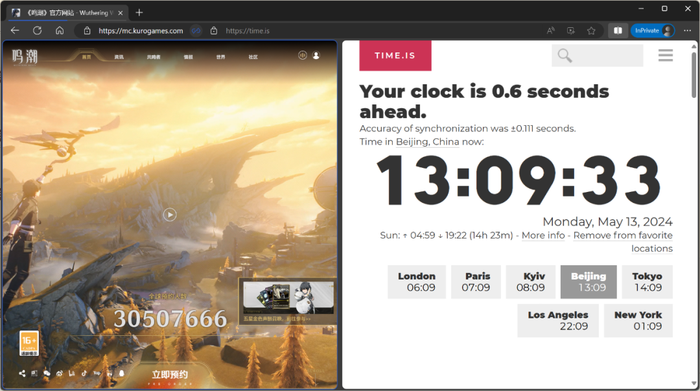This screenshot has width=700, height=391.
Task: Add this page to favorites using the star icon
Action: pyautogui.click(x=592, y=31)
